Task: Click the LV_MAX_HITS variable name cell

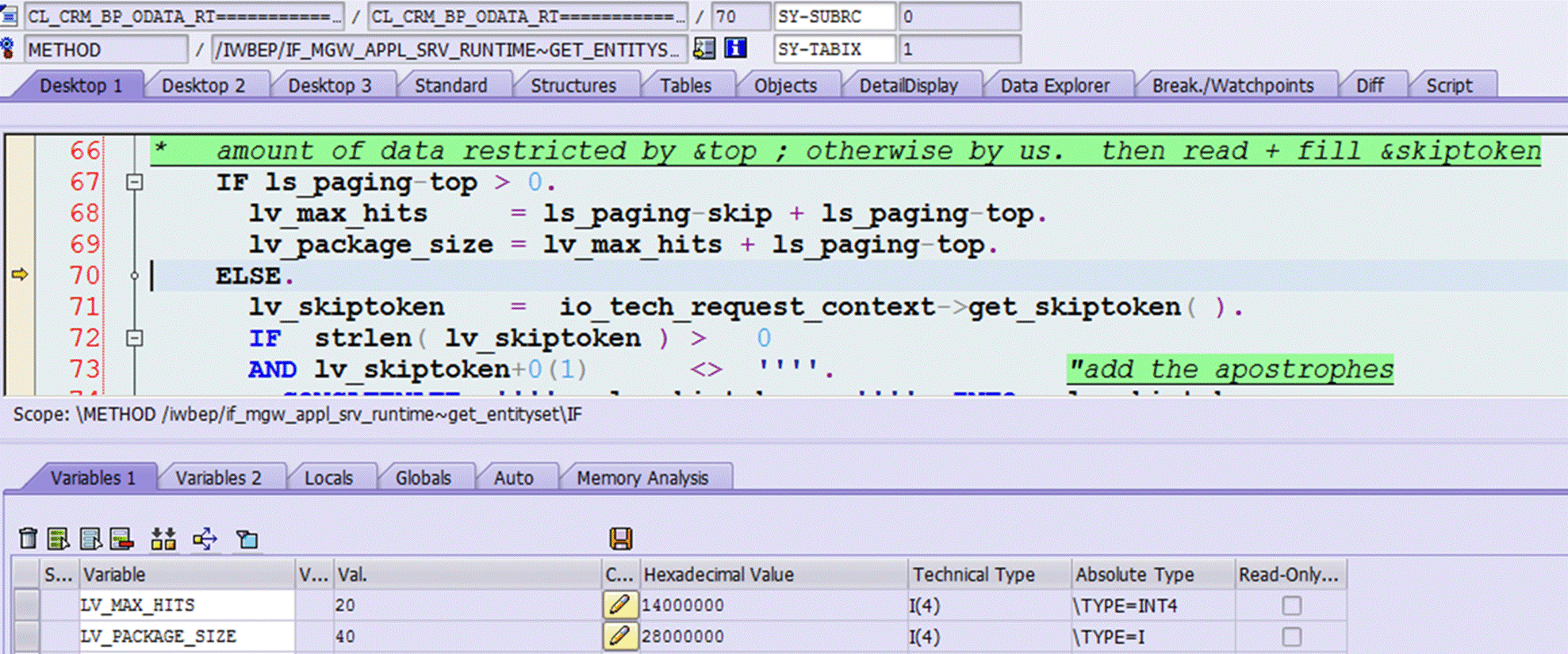Action: pos(186,606)
